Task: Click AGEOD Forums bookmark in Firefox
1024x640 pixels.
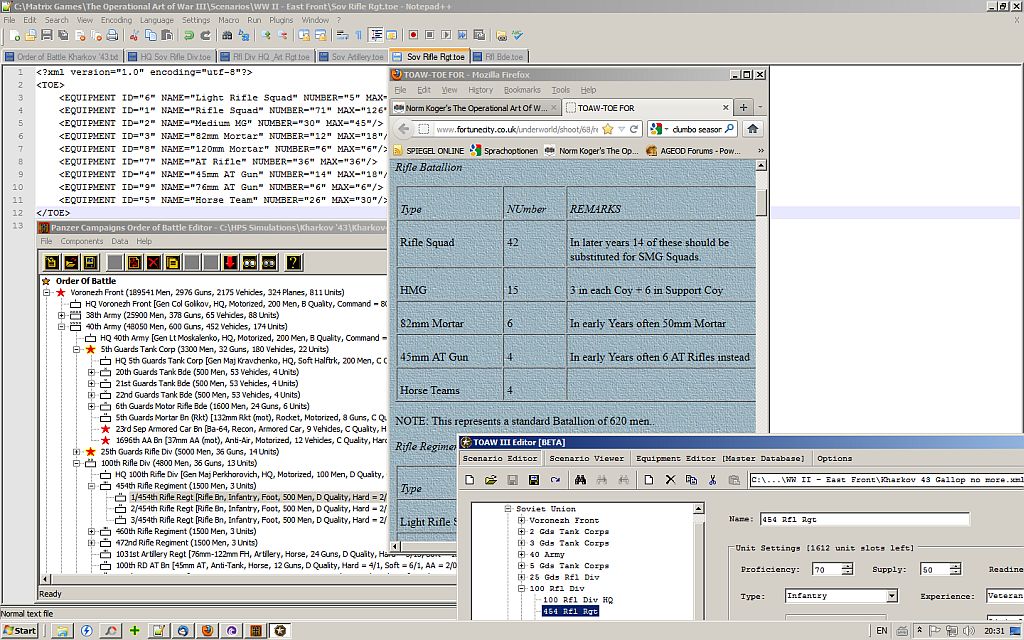Action: (x=694, y=151)
